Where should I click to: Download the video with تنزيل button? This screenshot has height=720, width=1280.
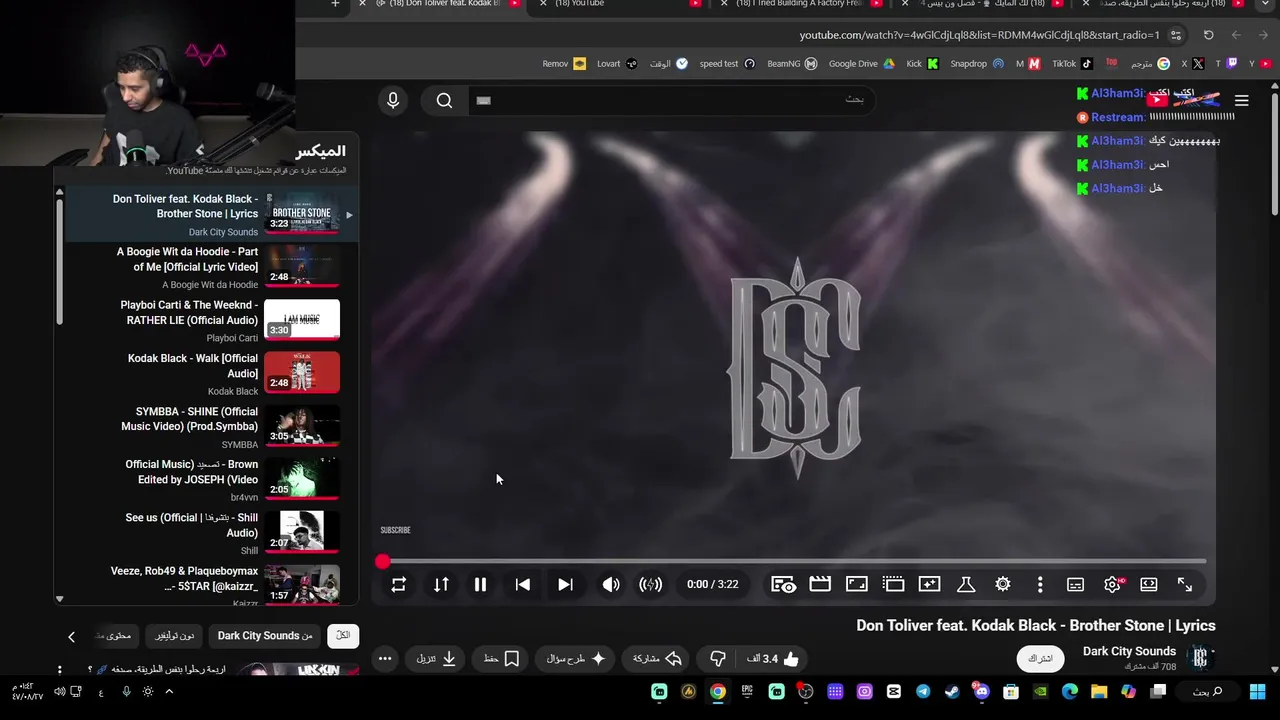coord(437,659)
